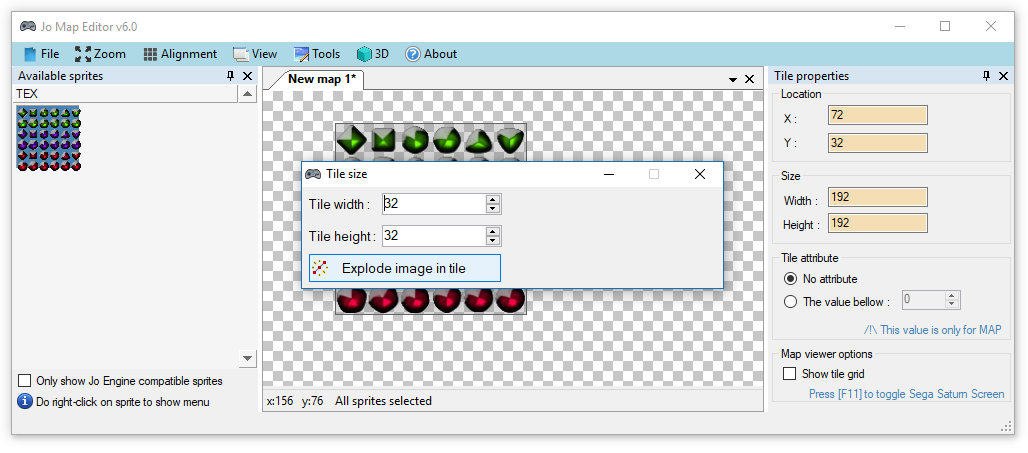
Task: Open the map tab list dropdown arrow
Action: (x=733, y=79)
